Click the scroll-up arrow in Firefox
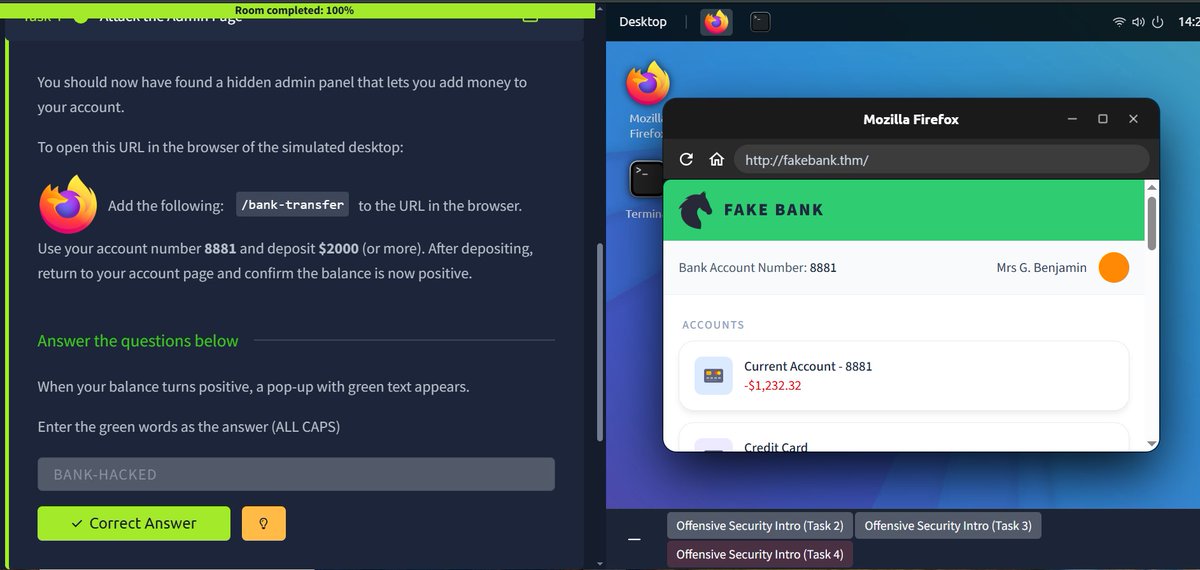 click(1151, 186)
